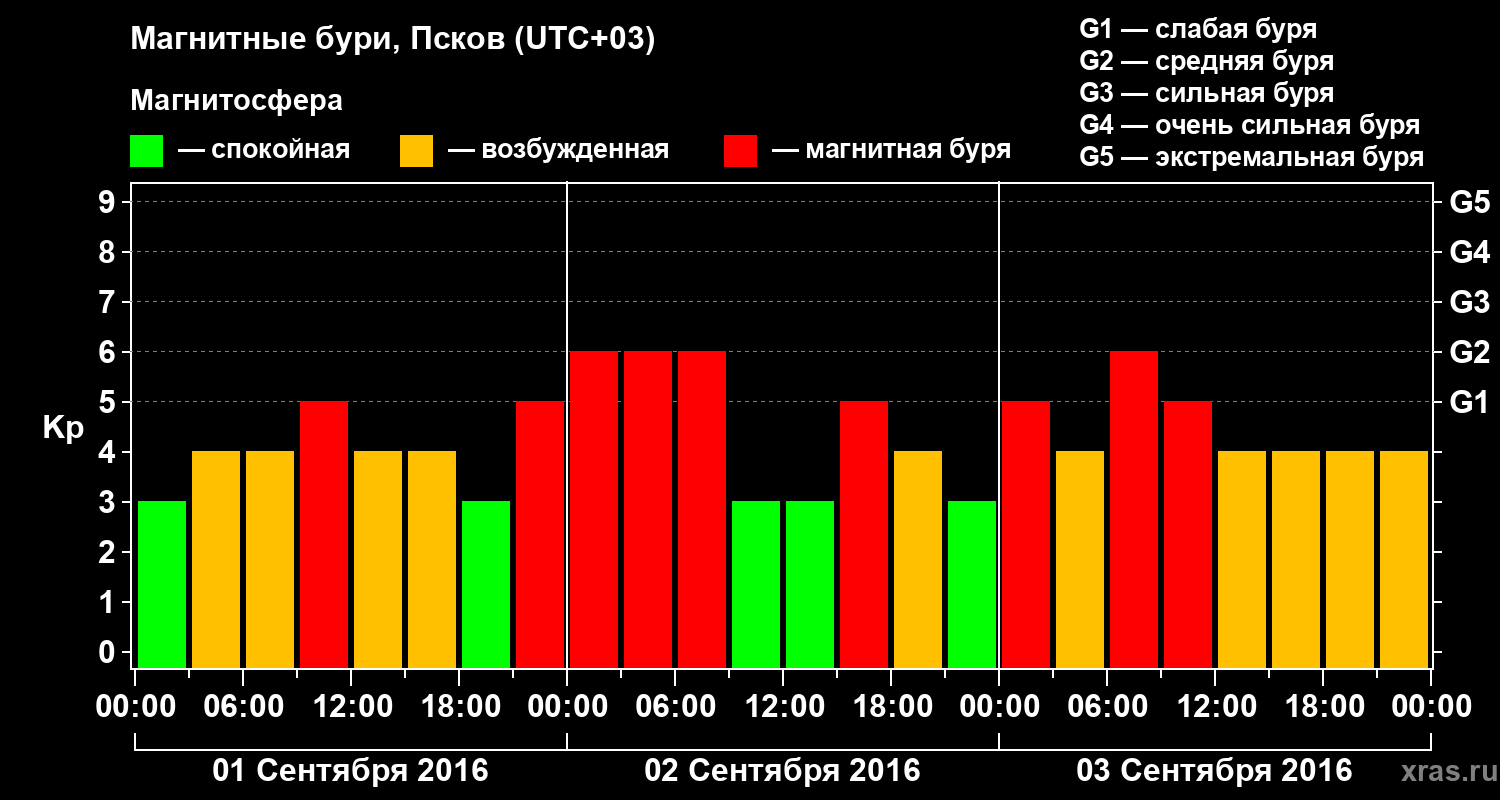Click the 'G4 — очень сильная буря' description
The height and width of the screenshot is (800, 1500).
[1249, 125]
